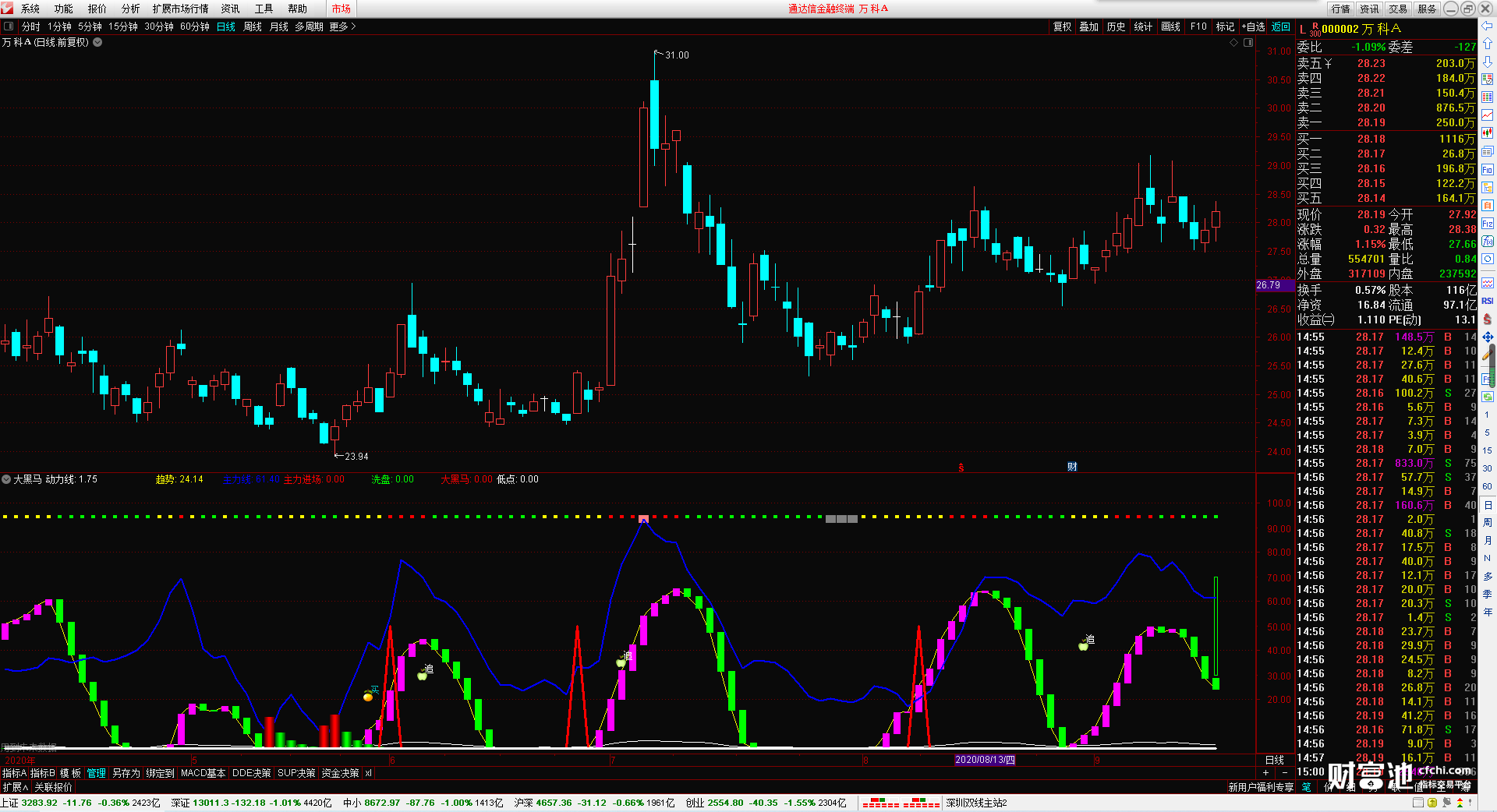The width and height of the screenshot is (1497, 812).
Task: Open the 统计 statistics option
Action: [1143, 26]
